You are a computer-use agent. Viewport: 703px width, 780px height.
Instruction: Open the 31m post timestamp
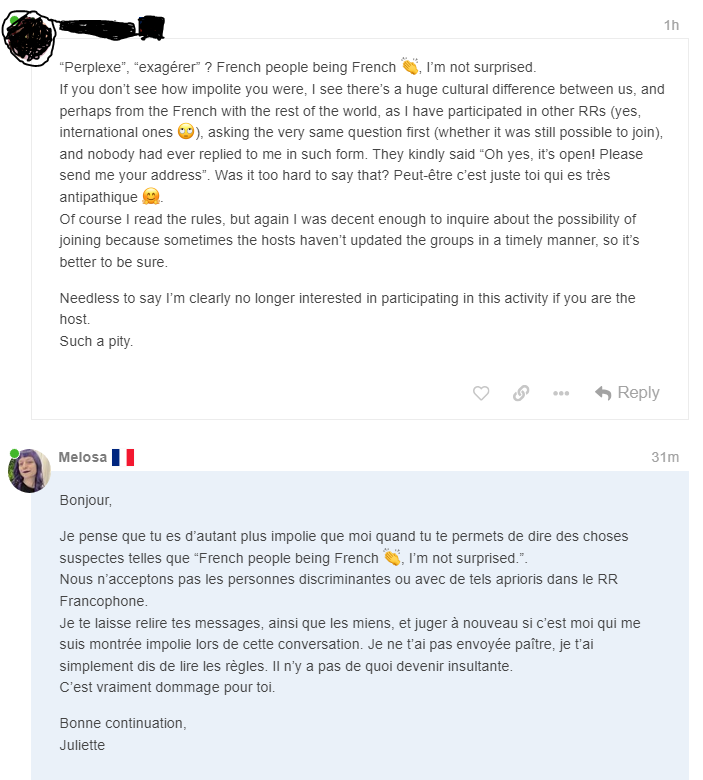click(x=664, y=457)
